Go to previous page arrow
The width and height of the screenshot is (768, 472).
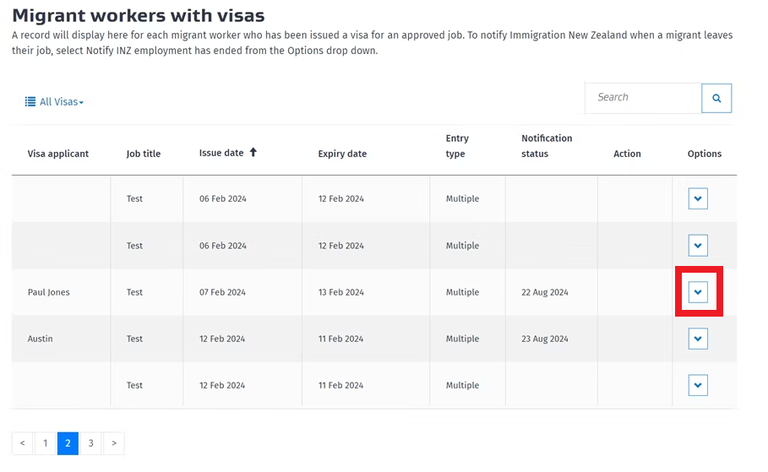(23, 443)
